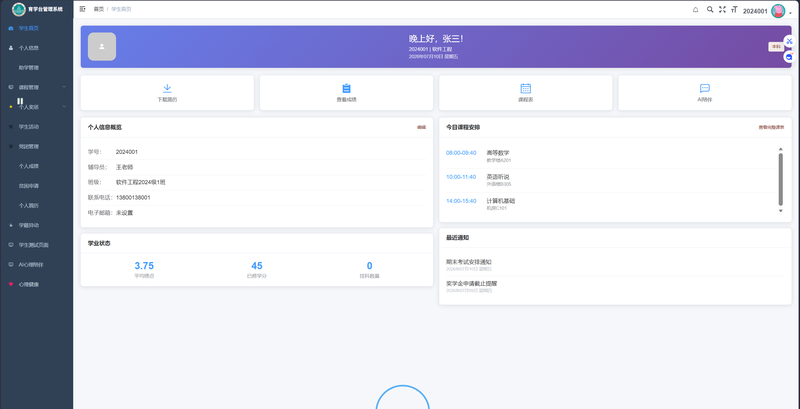Click the yellow star icon in the sidebar
Image resolution: width=800 pixels, height=409 pixels.
(x=11, y=107)
